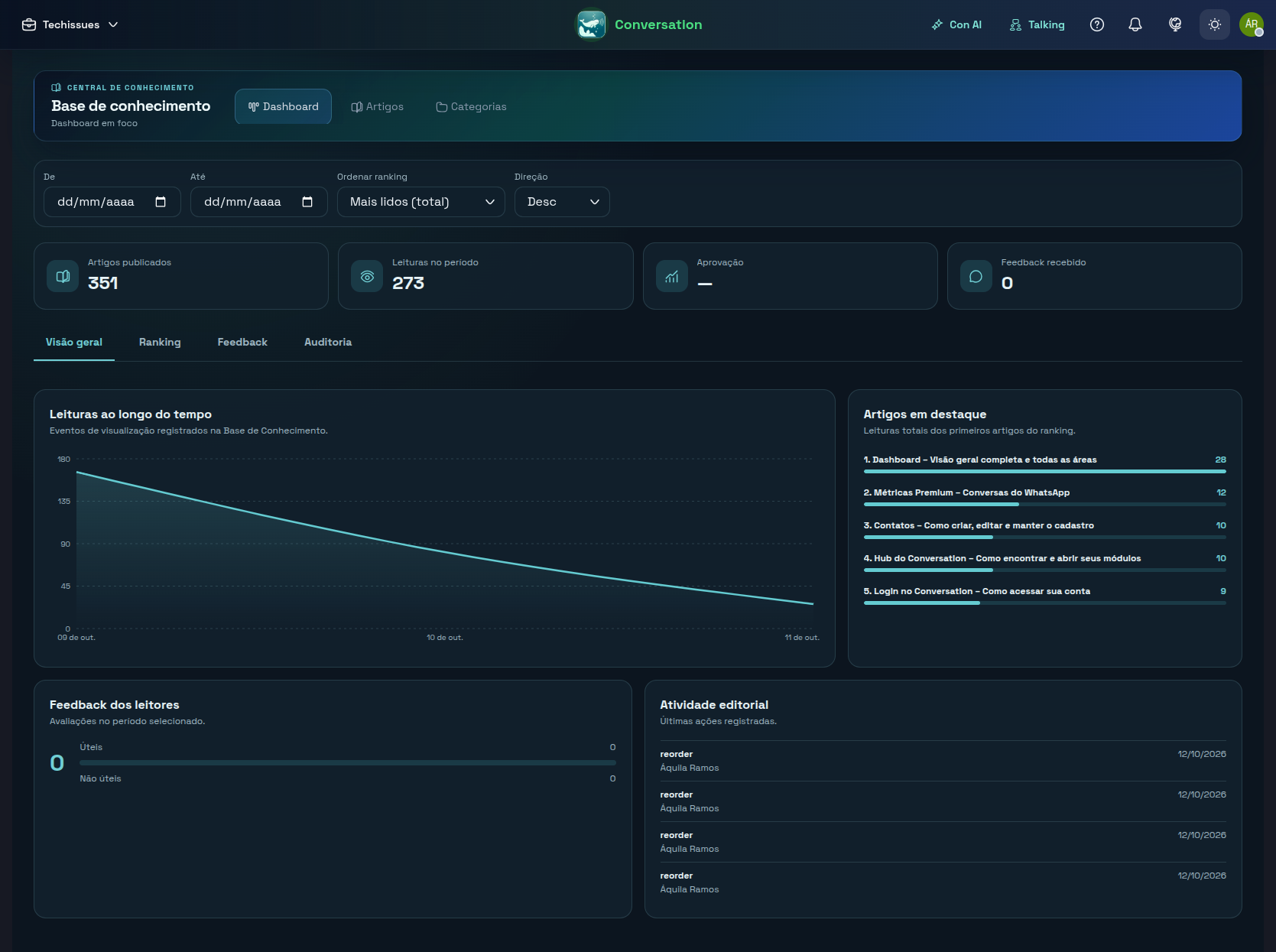Switch to the Artigos tab
This screenshot has width=1276, height=952.
[x=377, y=107]
